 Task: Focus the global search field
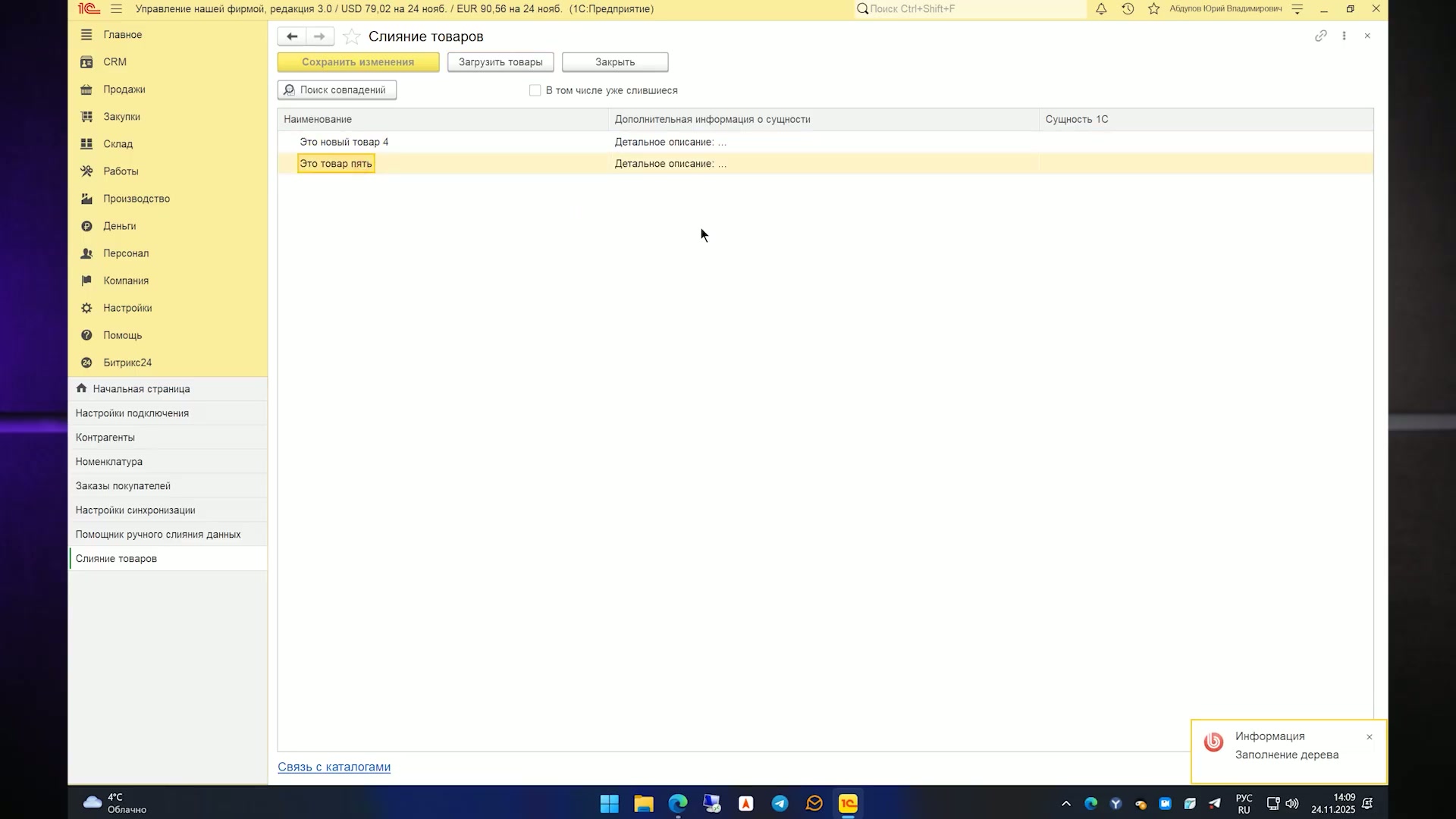[971, 9]
